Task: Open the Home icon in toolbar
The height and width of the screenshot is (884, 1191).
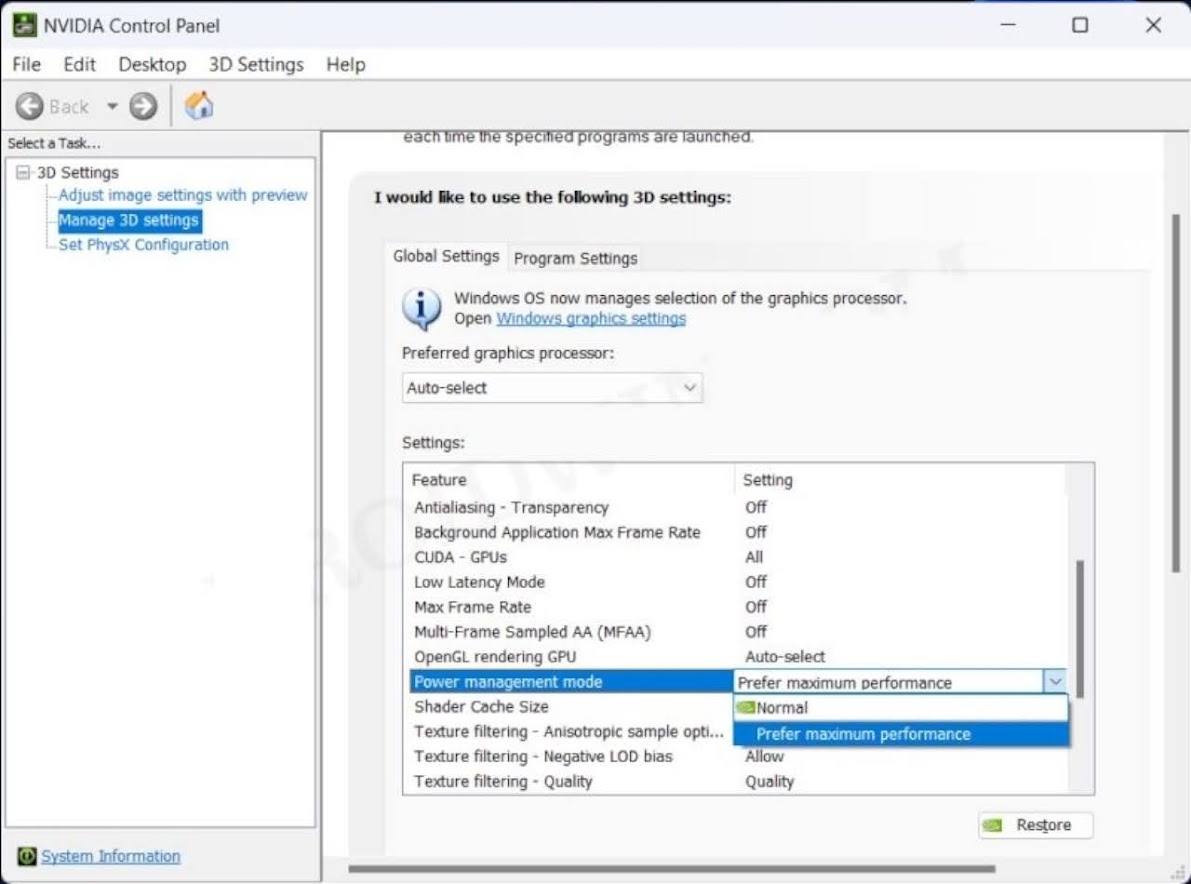Action: [199, 106]
